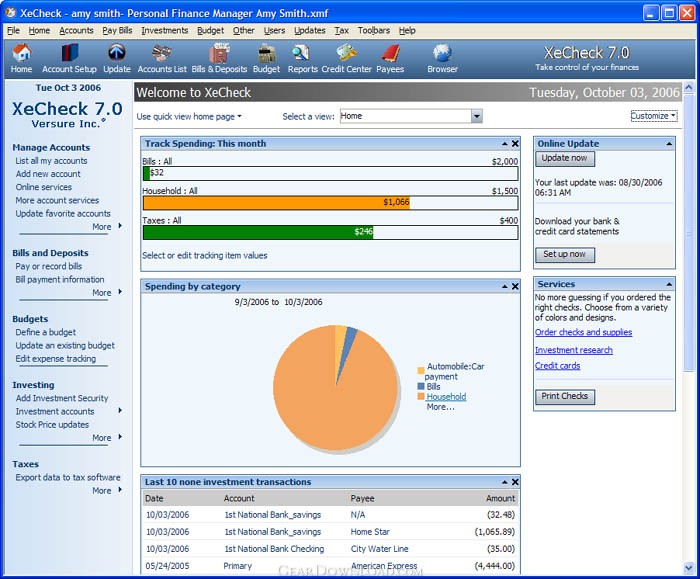Open the Tax menu
Viewport: 700px width, 579px height.
click(x=342, y=30)
